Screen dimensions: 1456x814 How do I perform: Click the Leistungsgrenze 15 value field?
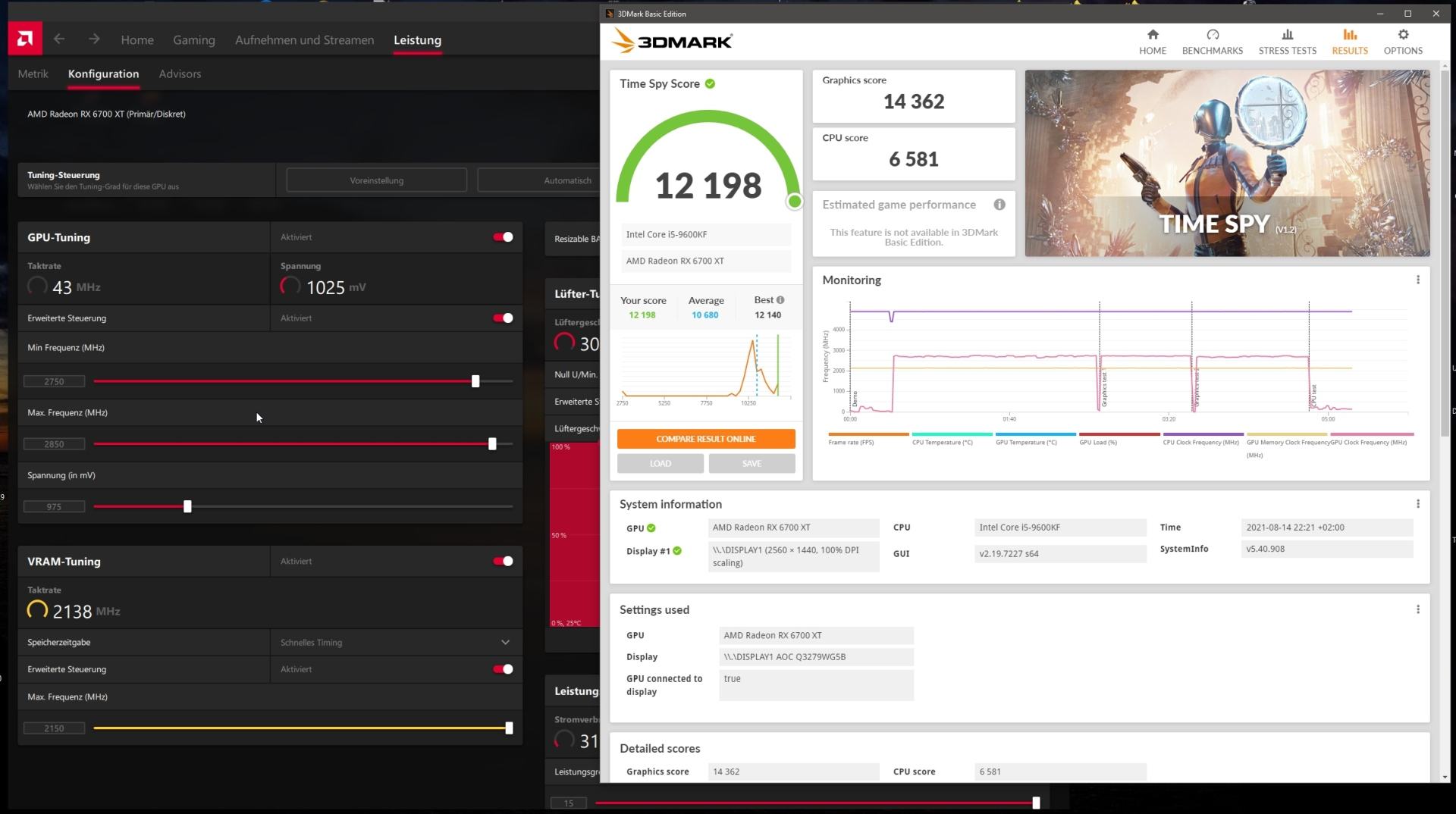point(569,803)
